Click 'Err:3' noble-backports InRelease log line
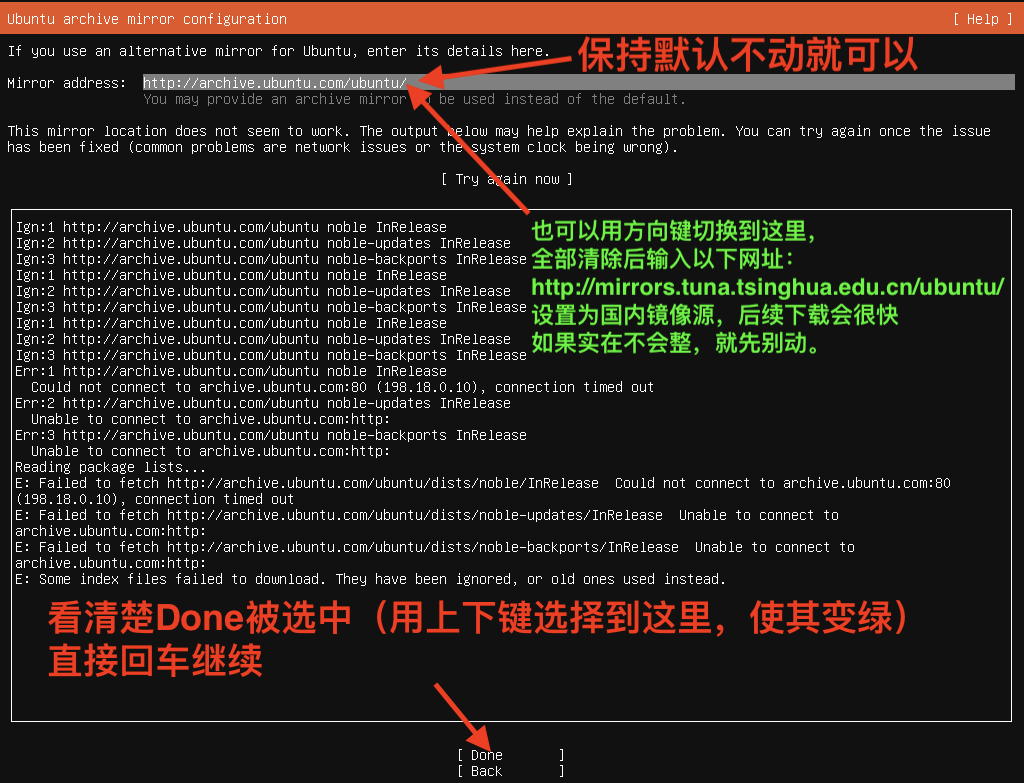This screenshot has height=783, width=1024. pos(271,435)
